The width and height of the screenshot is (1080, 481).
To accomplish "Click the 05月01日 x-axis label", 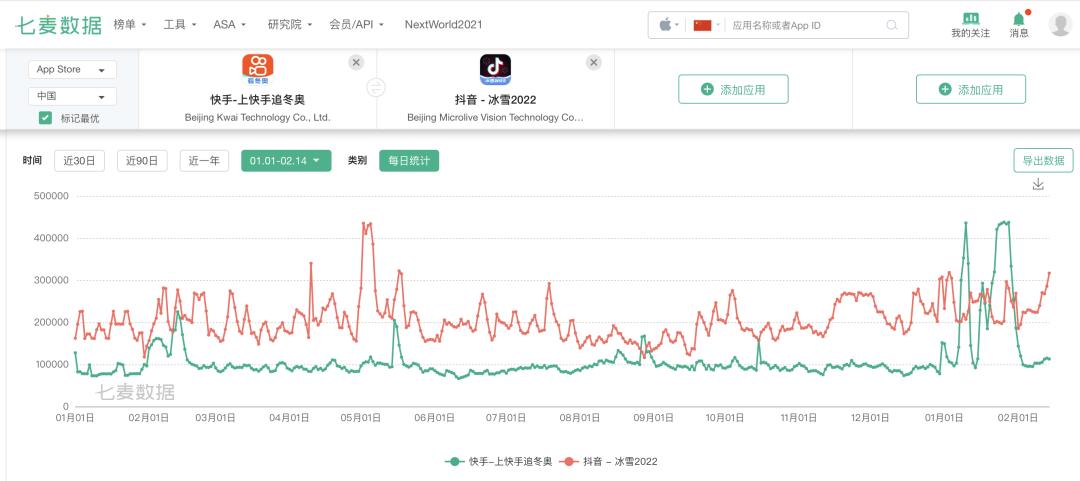I will coord(362,418).
